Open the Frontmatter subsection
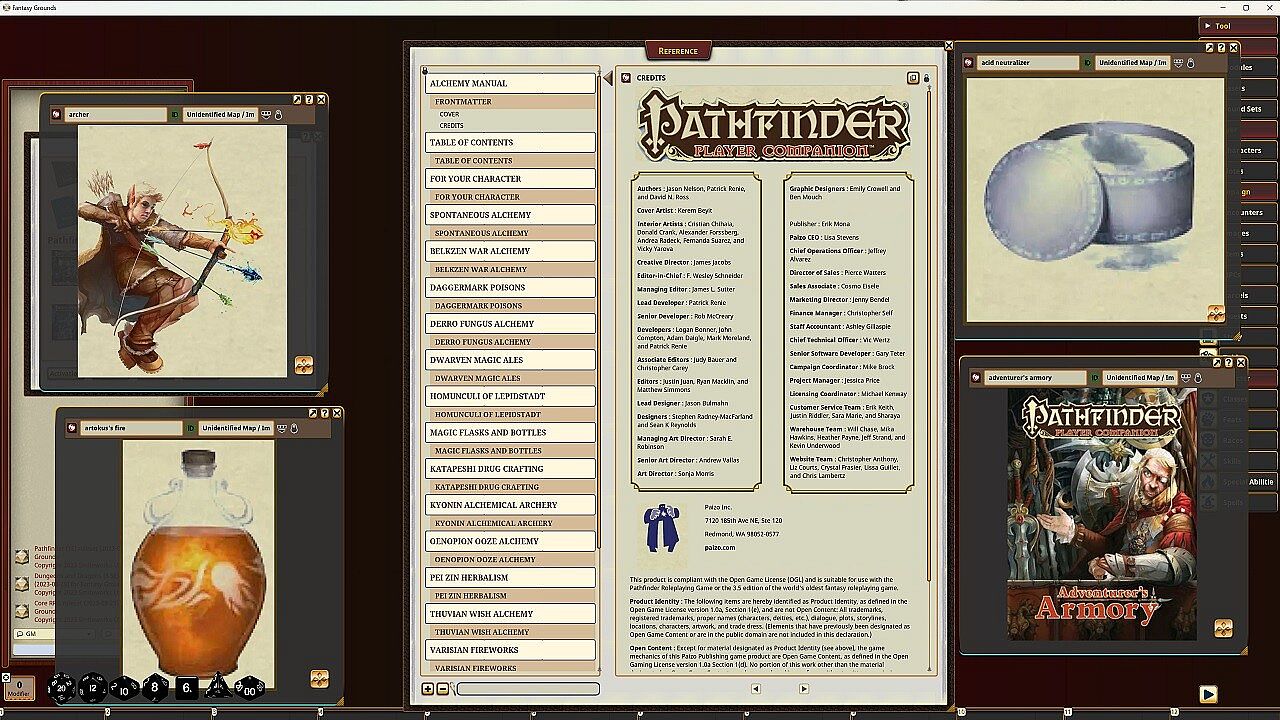 pyautogui.click(x=512, y=102)
